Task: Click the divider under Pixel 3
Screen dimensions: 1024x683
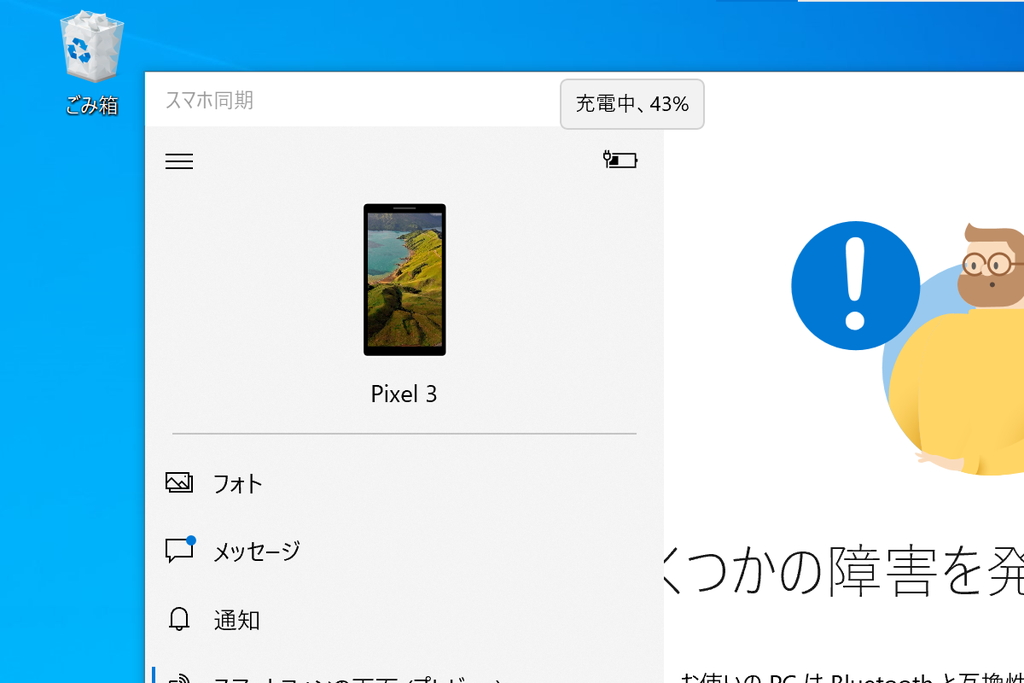Action: pos(404,432)
